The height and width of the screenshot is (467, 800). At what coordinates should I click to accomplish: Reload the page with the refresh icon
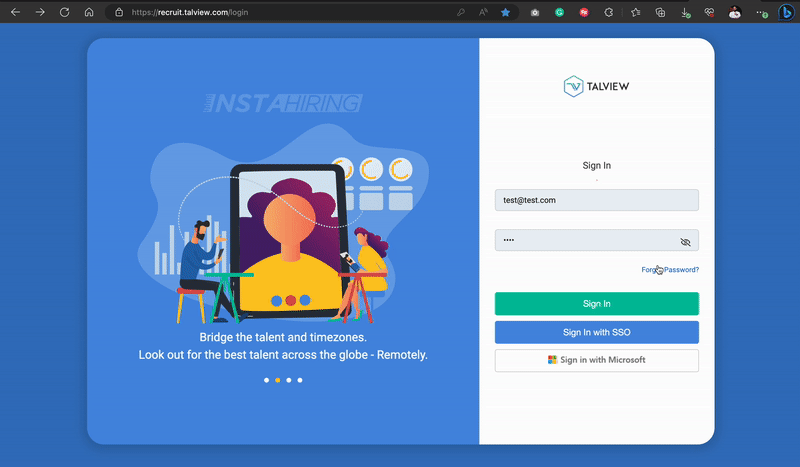click(64, 12)
